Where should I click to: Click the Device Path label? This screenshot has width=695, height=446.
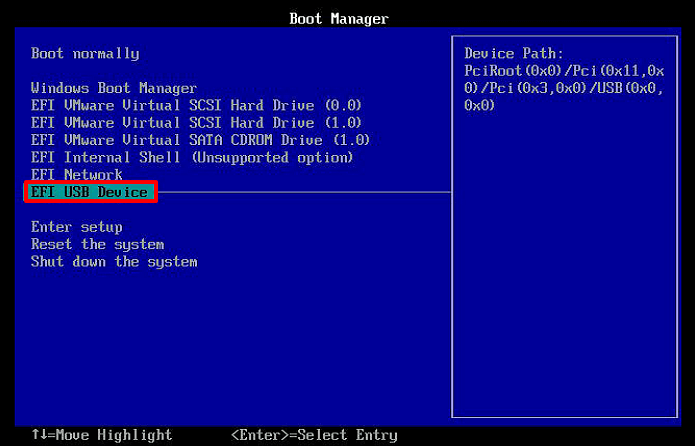pos(514,53)
